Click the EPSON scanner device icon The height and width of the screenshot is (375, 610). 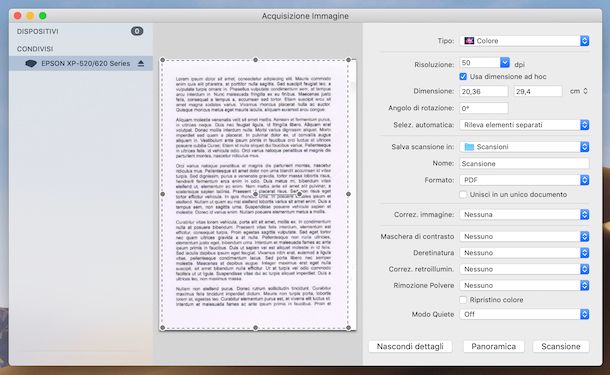31,63
